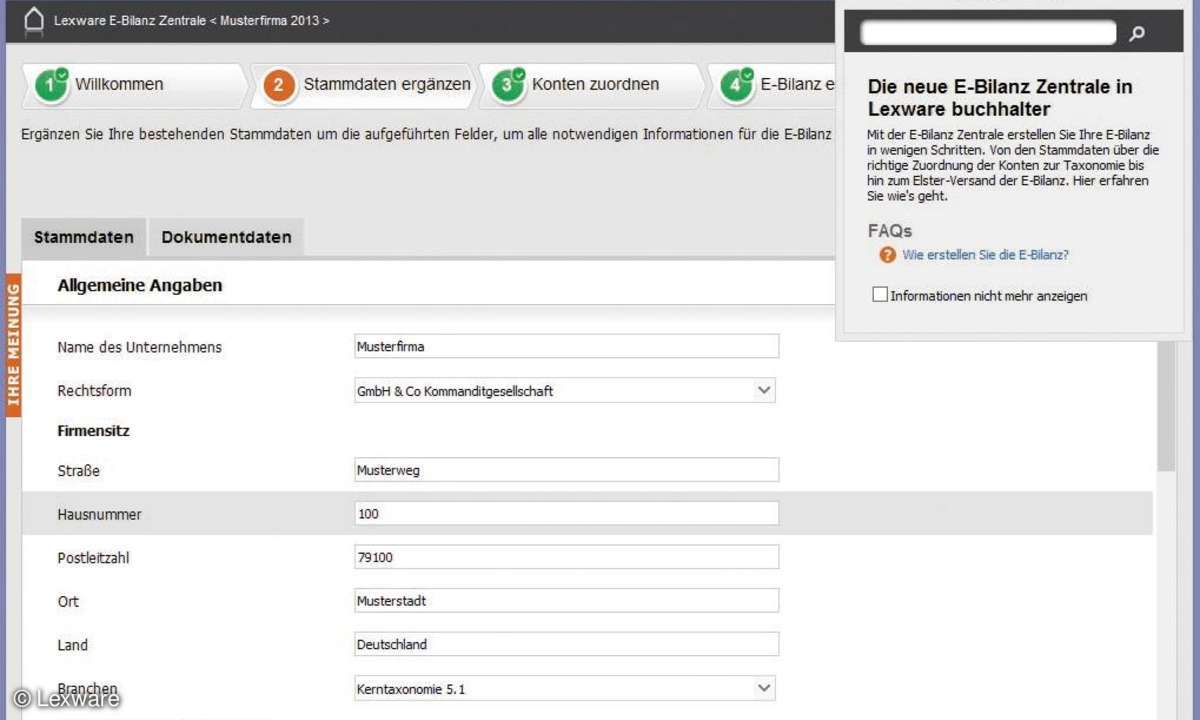Viewport: 1200px width, 720px height.
Task: Open the 'Ihre Meinung' feedback tab
Action: click(13, 345)
